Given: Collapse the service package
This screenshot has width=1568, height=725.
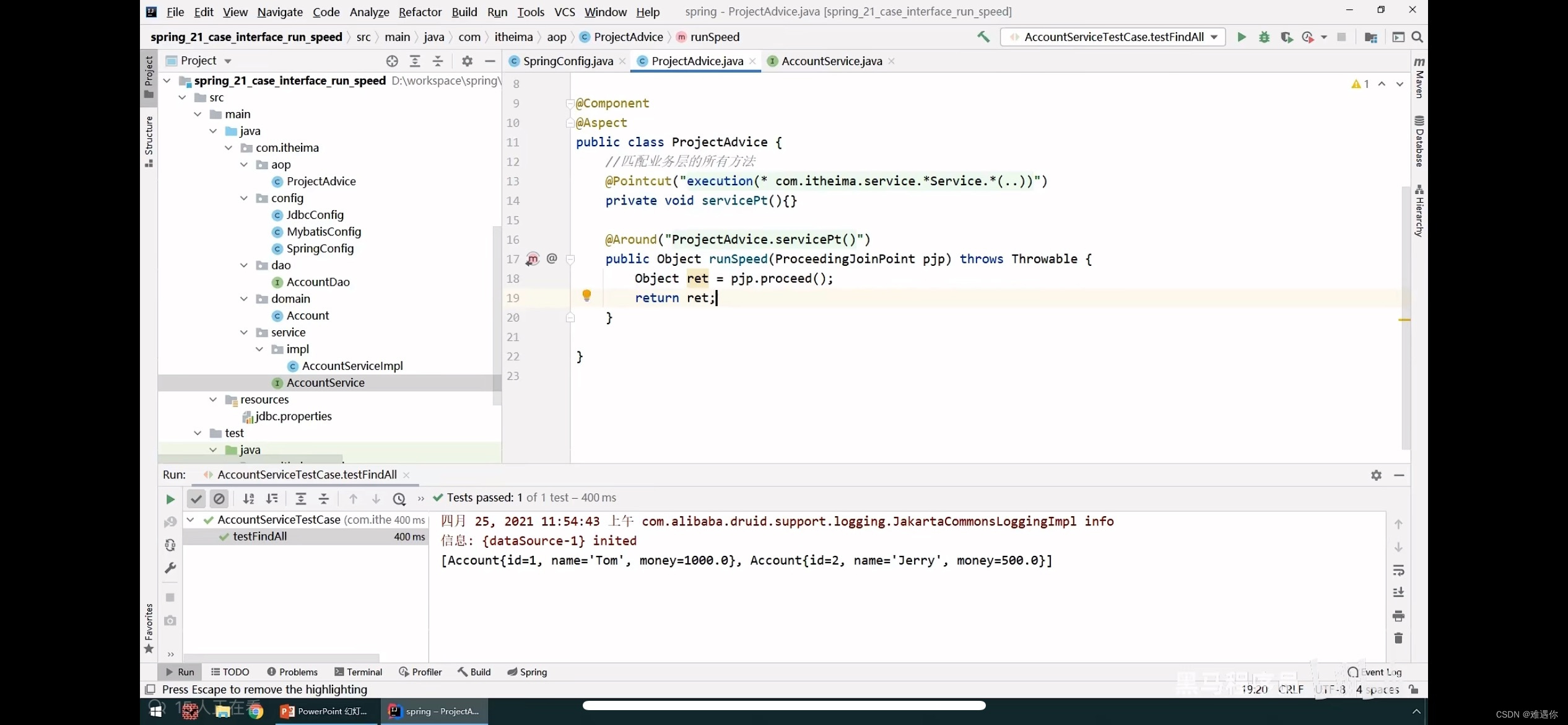Looking at the screenshot, I should pyautogui.click(x=244, y=332).
